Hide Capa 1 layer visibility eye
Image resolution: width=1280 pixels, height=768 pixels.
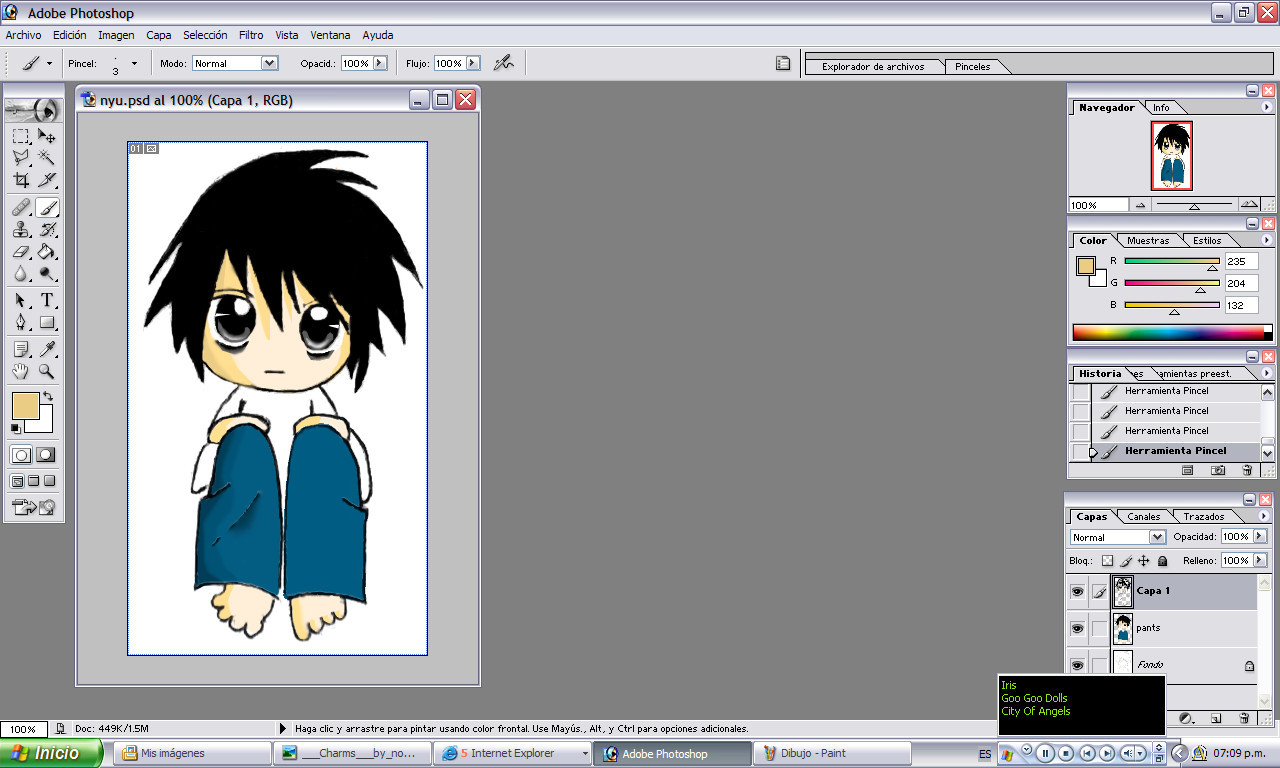(1077, 592)
